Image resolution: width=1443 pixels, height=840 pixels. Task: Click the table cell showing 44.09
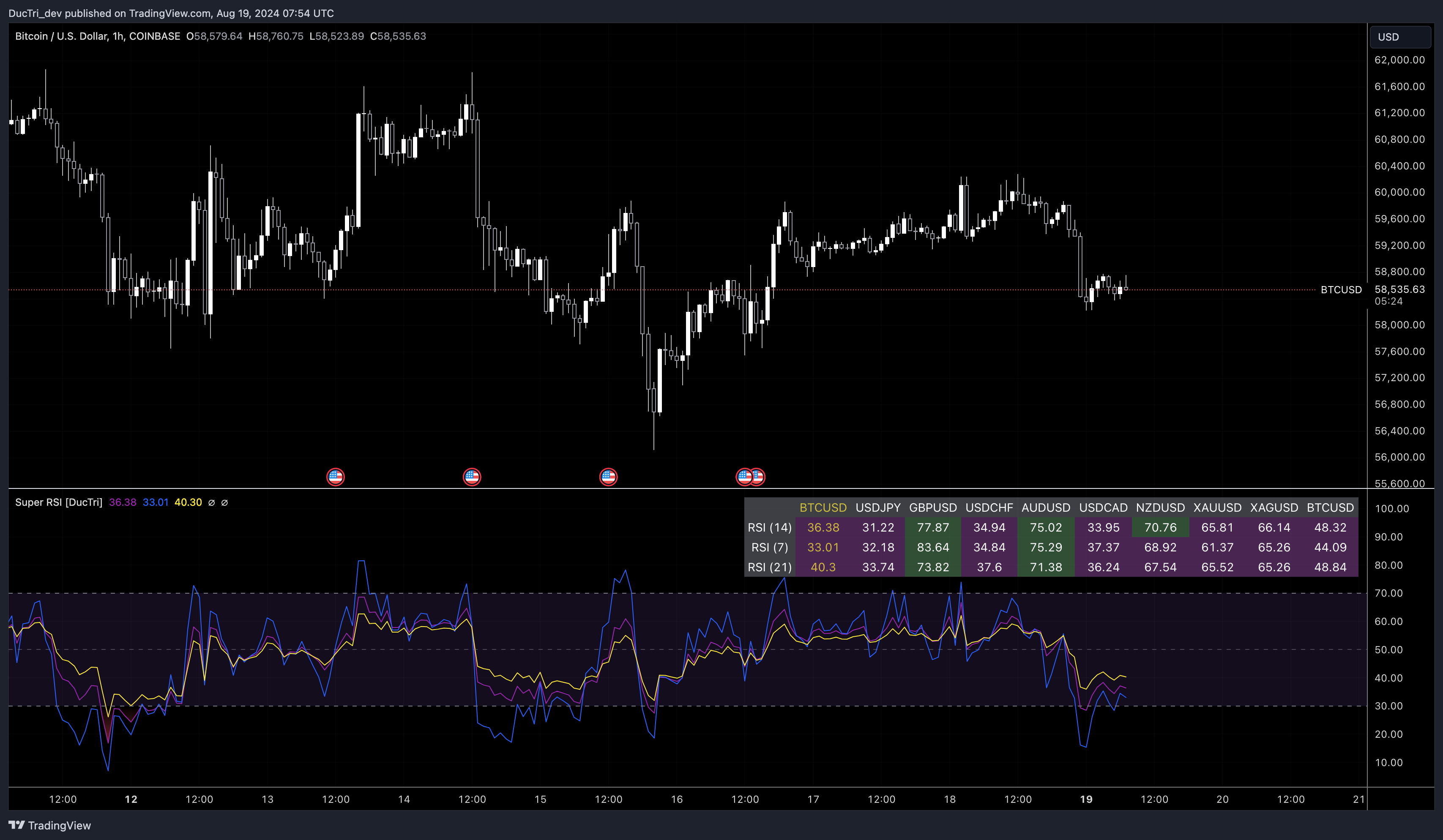1330,548
